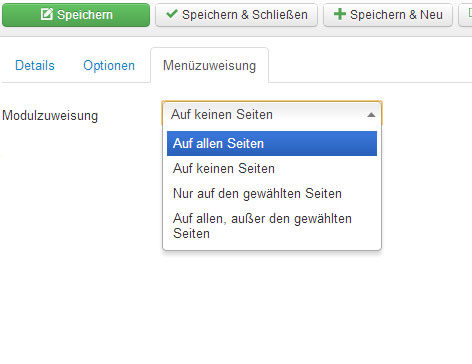Screen dimensions: 472x364
Task: Collapse the Modulzuweisung select box
Action: (272, 114)
